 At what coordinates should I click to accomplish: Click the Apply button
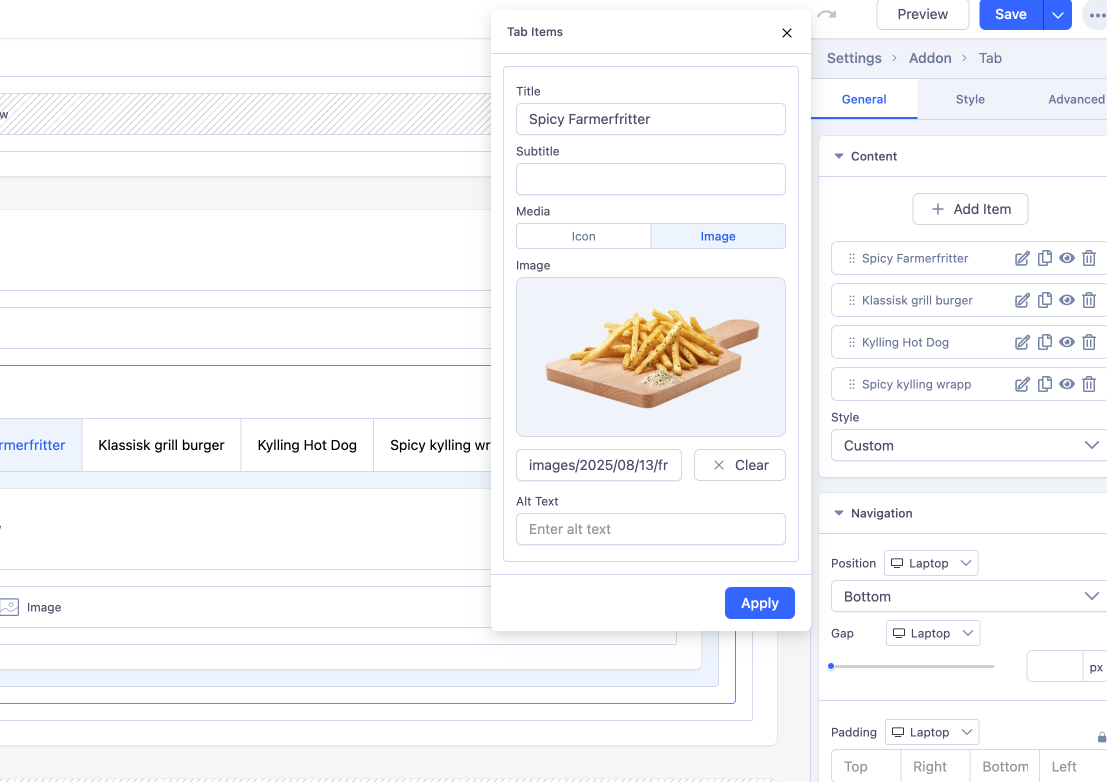click(x=759, y=603)
